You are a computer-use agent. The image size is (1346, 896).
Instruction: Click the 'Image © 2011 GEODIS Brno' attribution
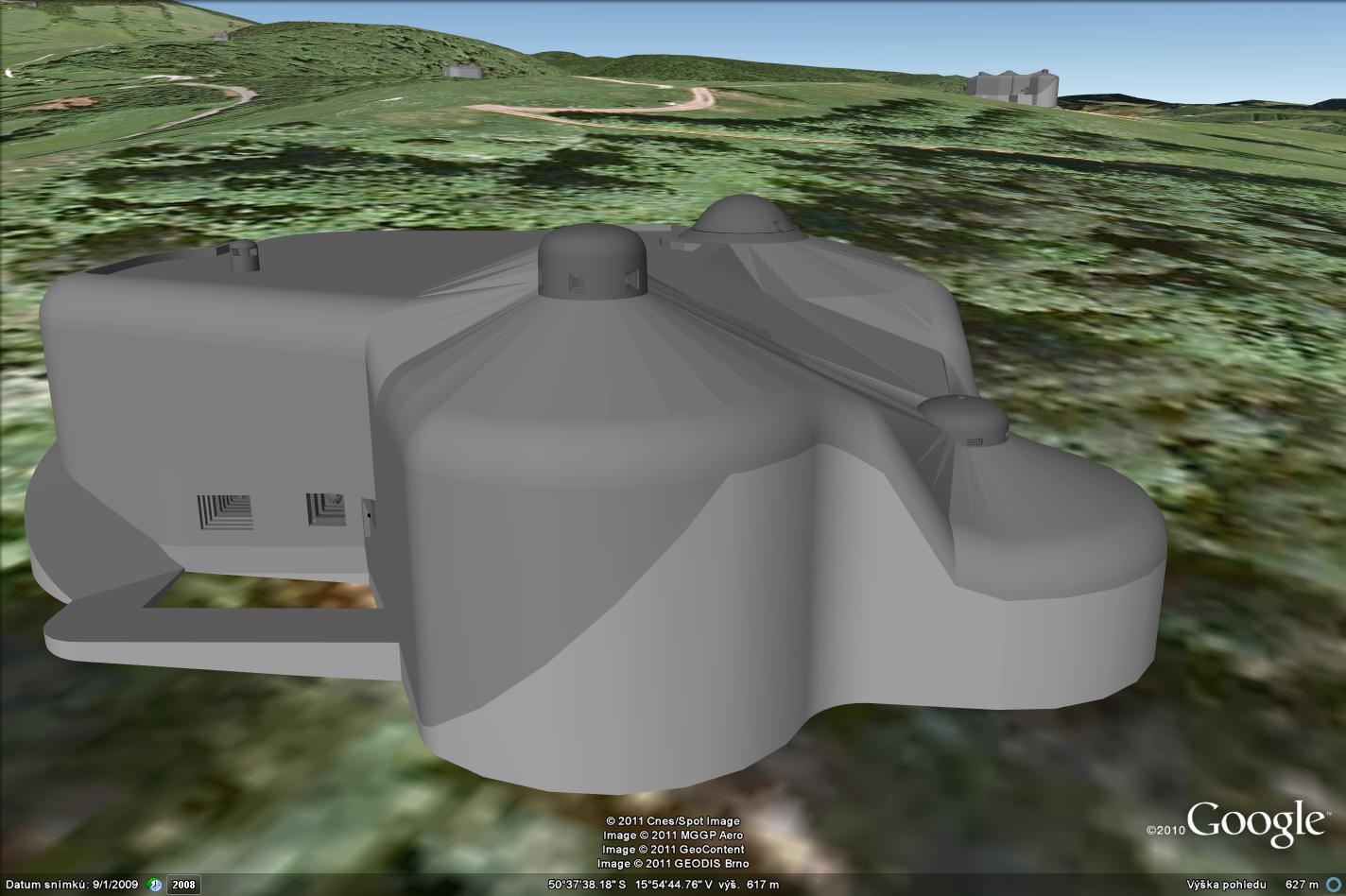pos(673,863)
